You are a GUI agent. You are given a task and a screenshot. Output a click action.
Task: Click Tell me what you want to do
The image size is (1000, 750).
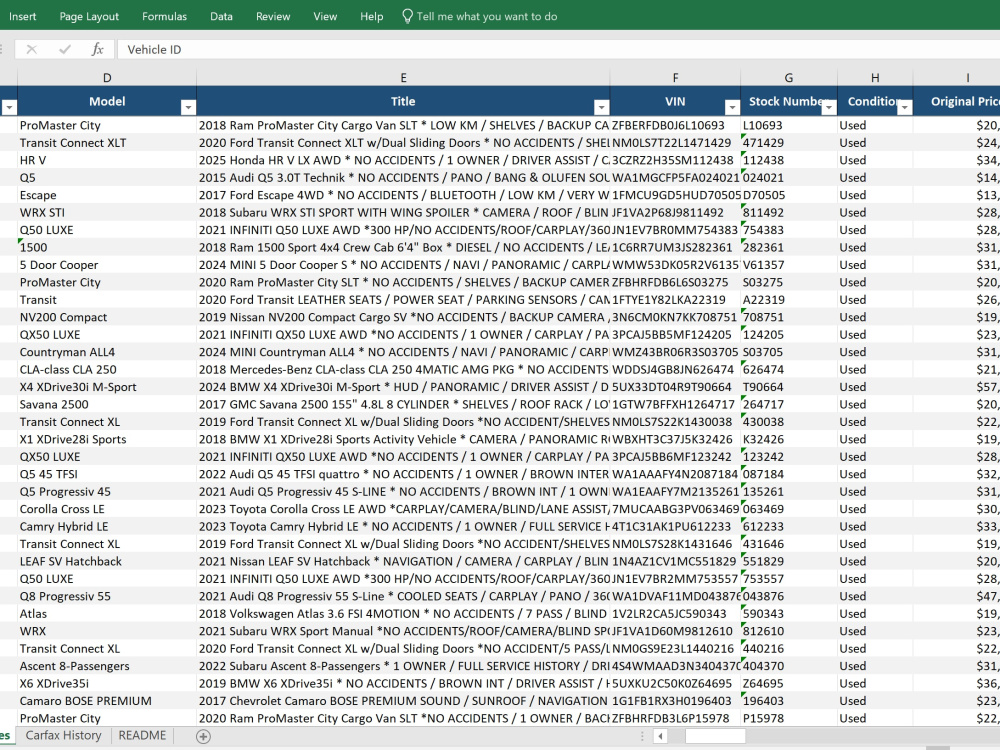pyautogui.click(x=487, y=17)
